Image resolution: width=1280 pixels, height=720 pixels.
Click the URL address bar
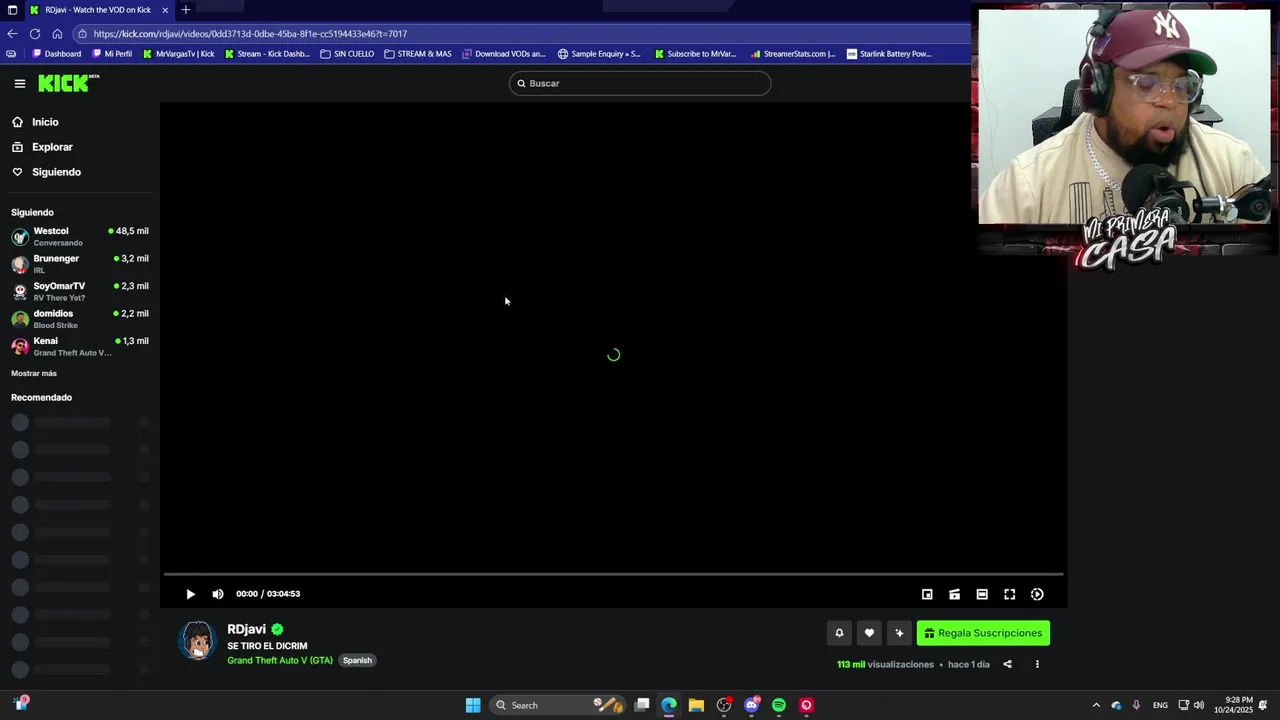click(520, 33)
